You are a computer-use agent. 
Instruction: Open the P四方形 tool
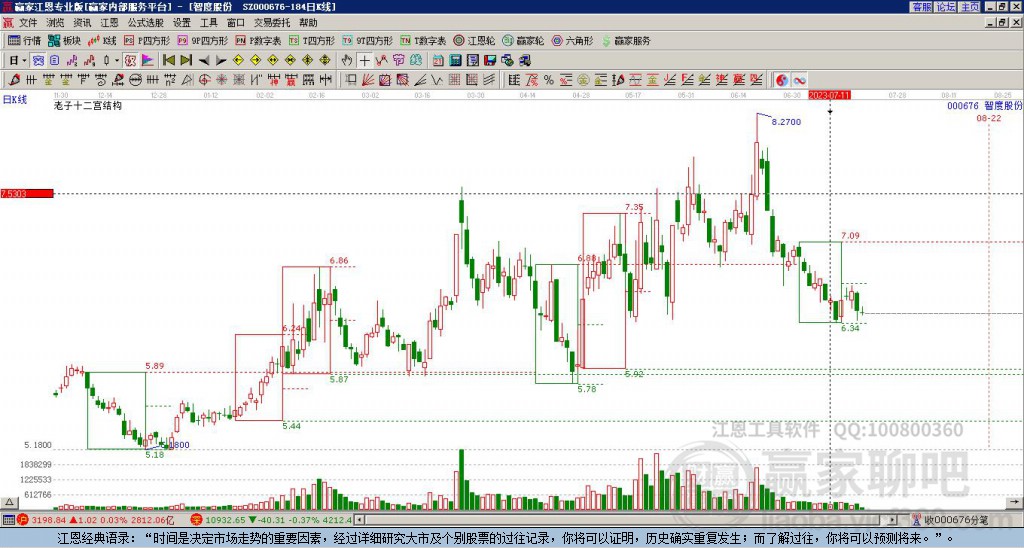coord(147,40)
